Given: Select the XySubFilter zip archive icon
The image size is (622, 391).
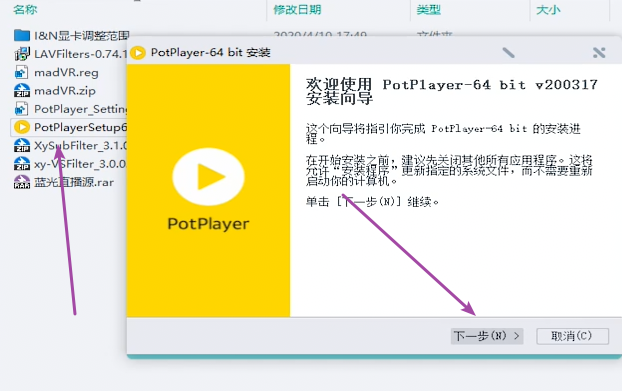Looking at the screenshot, I should tap(22, 145).
